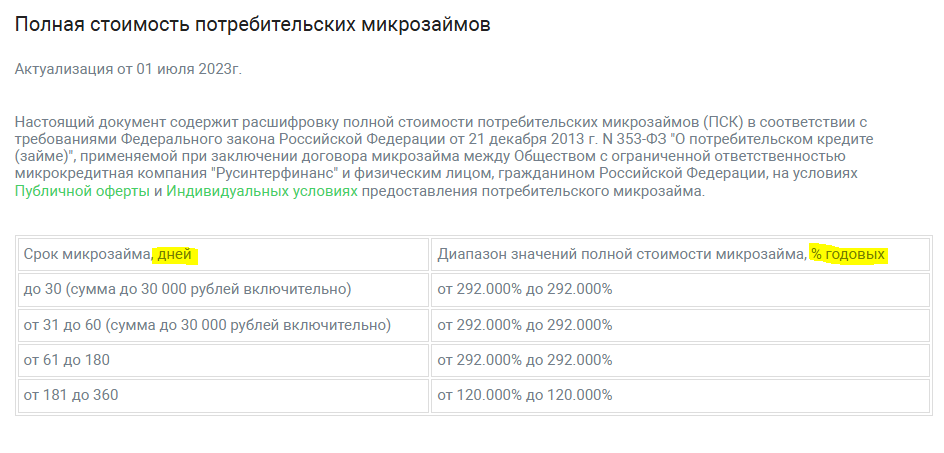Click the value от 120.000% до 120.000%
This screenshot has width=944, height=453.
(x=524, y=395)
